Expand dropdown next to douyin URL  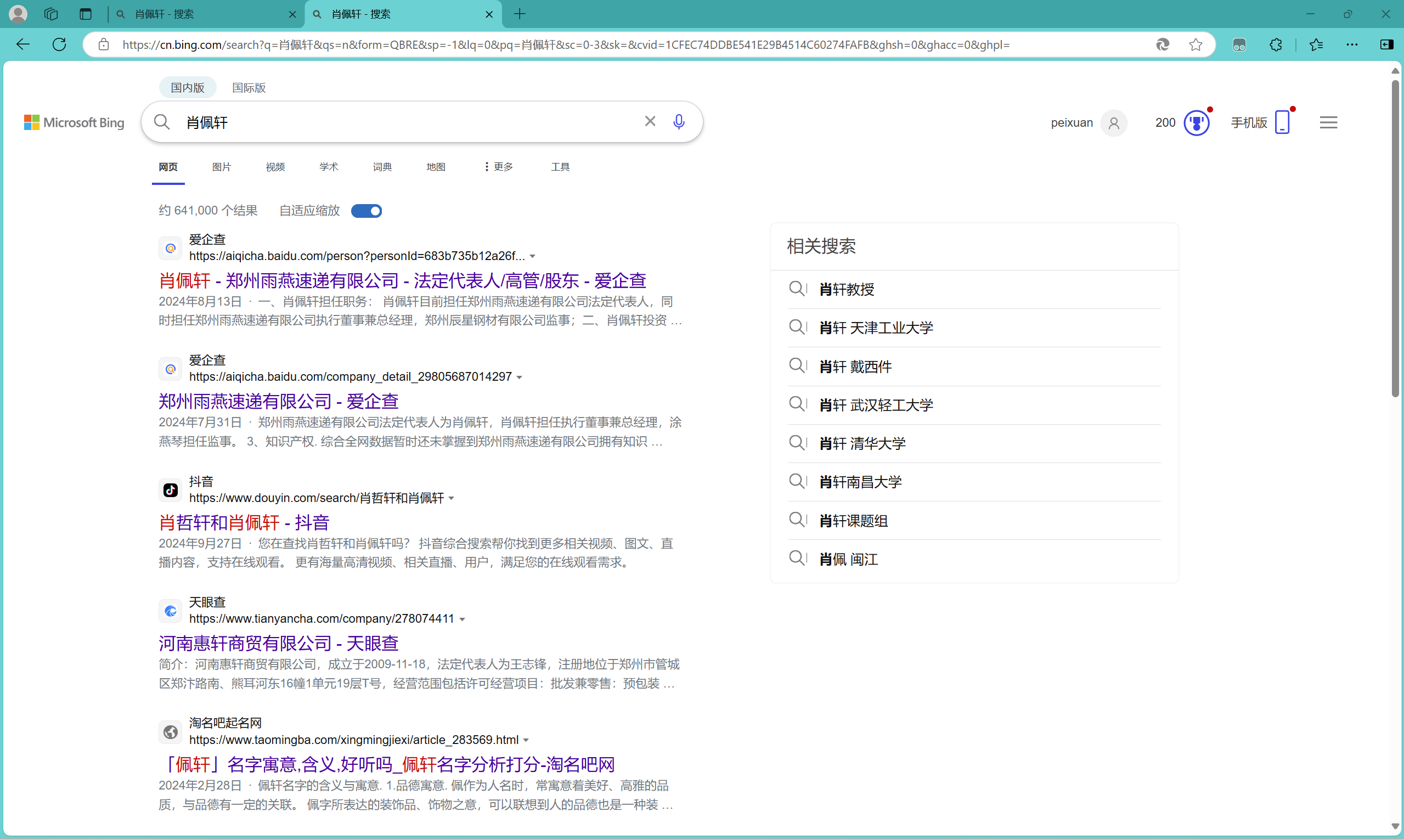pos(451,498)
